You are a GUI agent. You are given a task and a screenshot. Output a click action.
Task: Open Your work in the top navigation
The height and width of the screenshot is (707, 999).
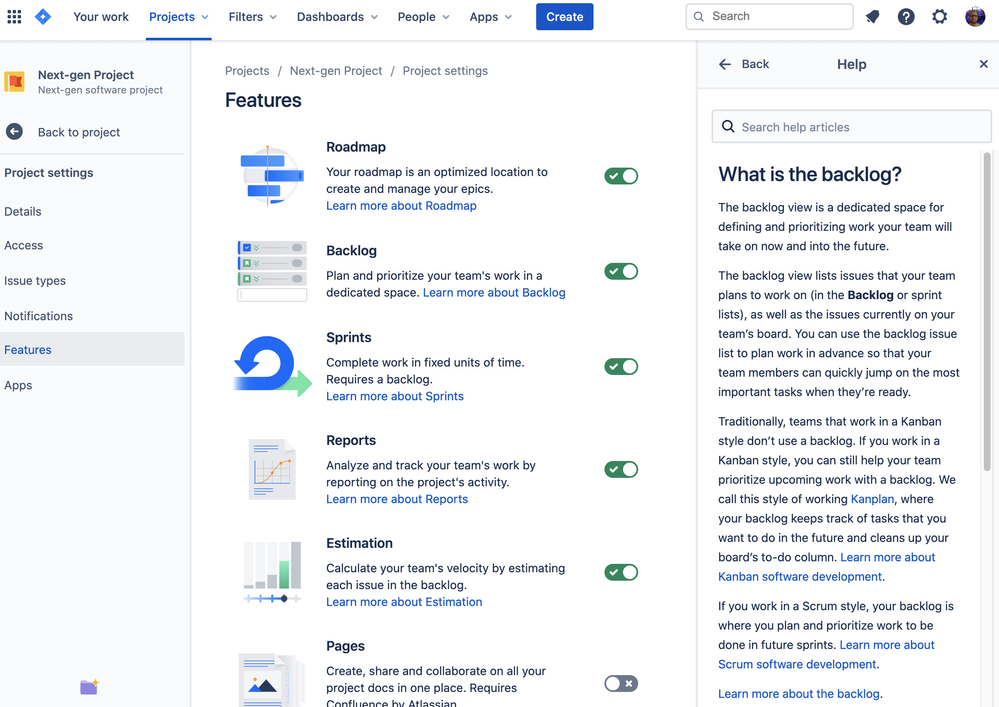pyautogui.click(x=101, y=17)
